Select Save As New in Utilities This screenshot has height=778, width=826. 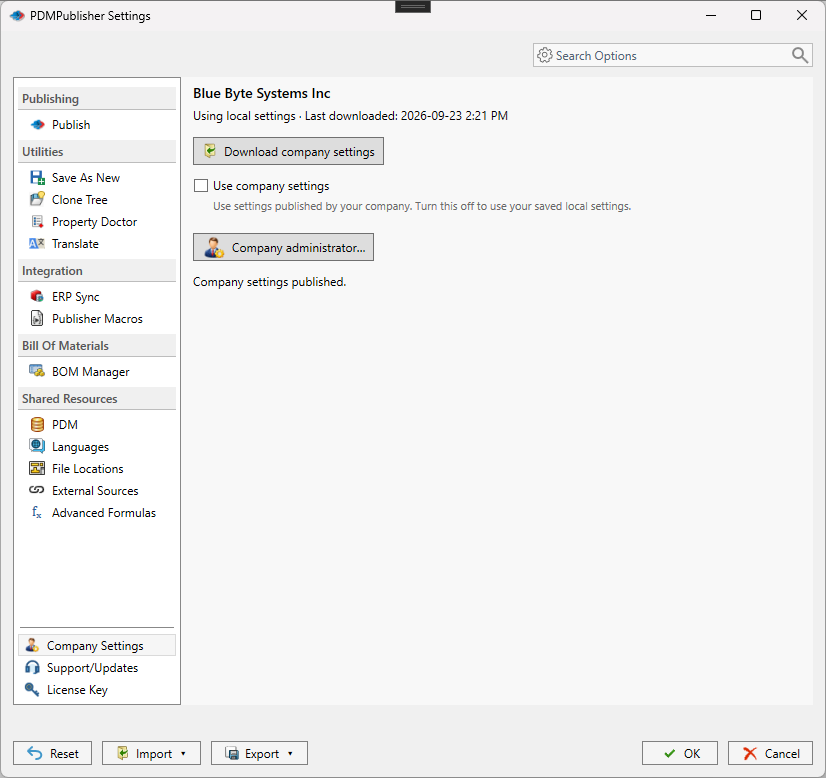pos(97,178)
